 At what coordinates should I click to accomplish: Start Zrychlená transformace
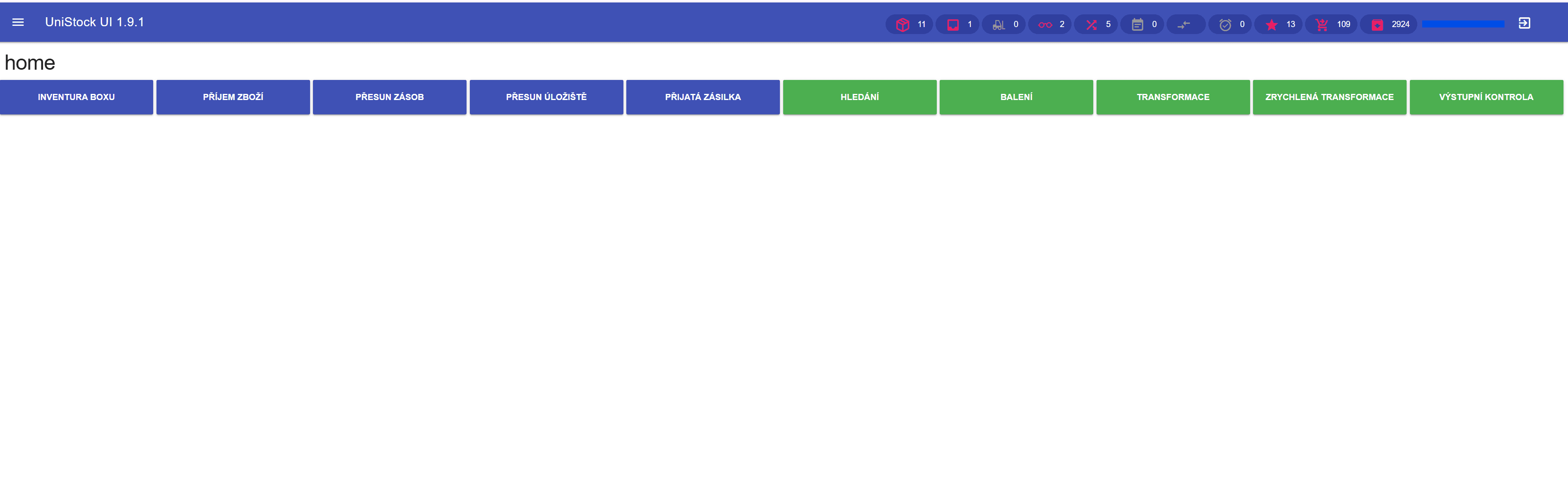pos(1329,97)
